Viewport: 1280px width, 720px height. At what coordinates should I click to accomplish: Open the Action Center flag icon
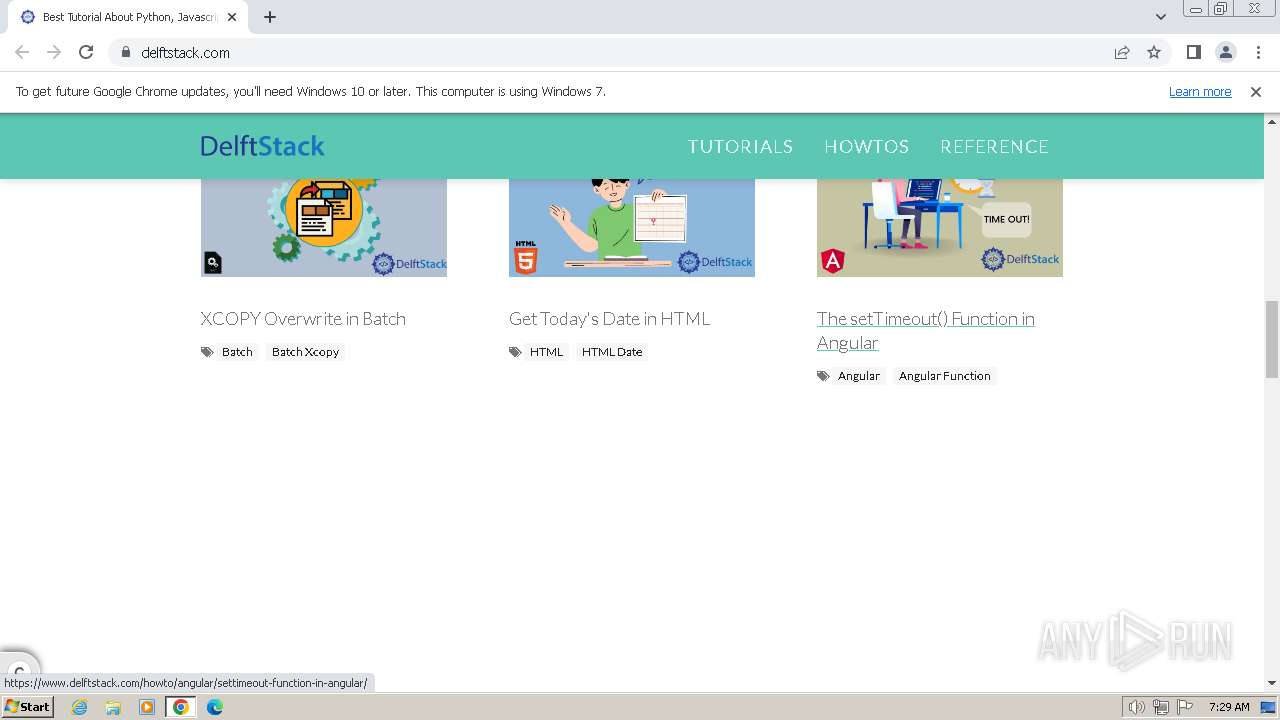1185,707
